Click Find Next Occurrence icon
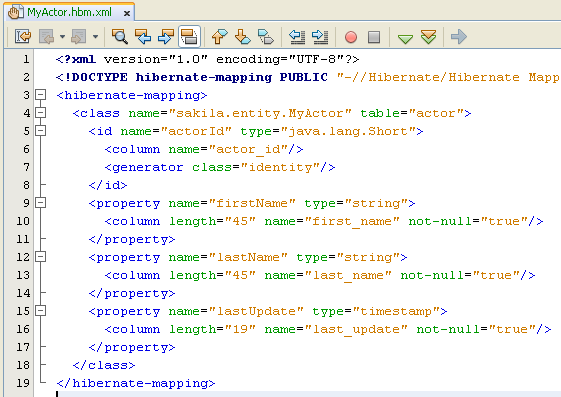 point(166,36)
